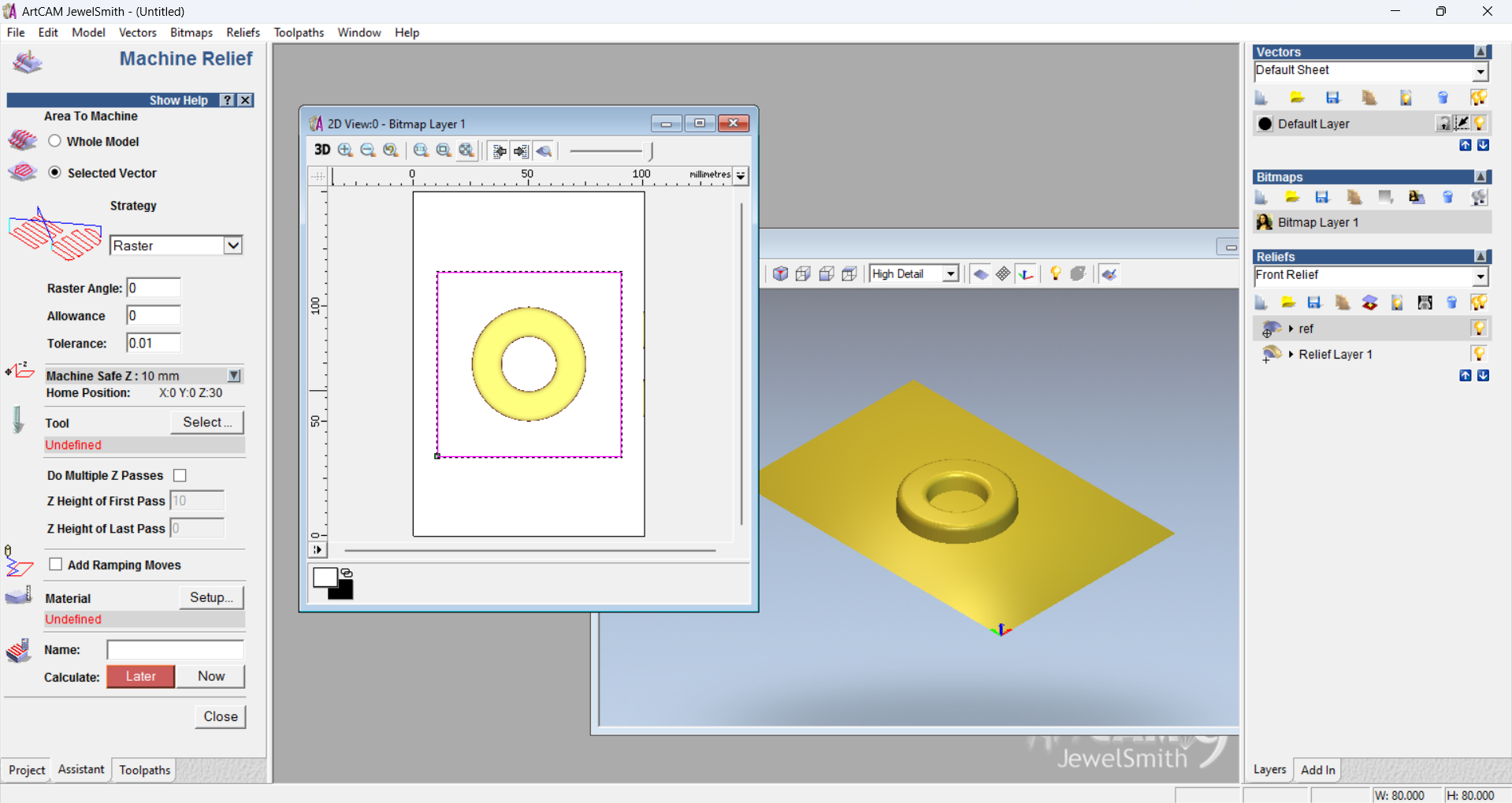Open vector layer folder icon in Vectors panel
This screenshot has width=1512, height=803.
tap(1297, 98)
